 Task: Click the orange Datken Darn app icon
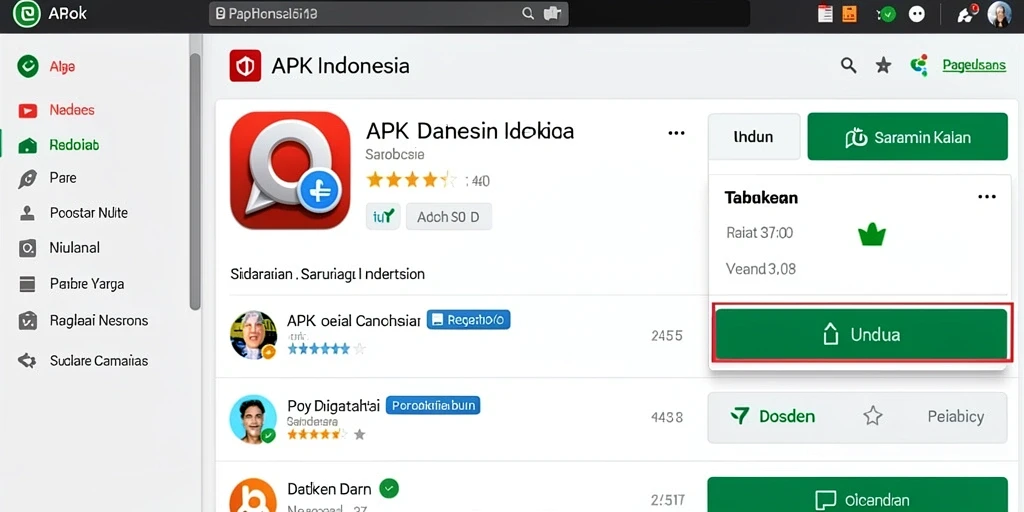[253, 496]
